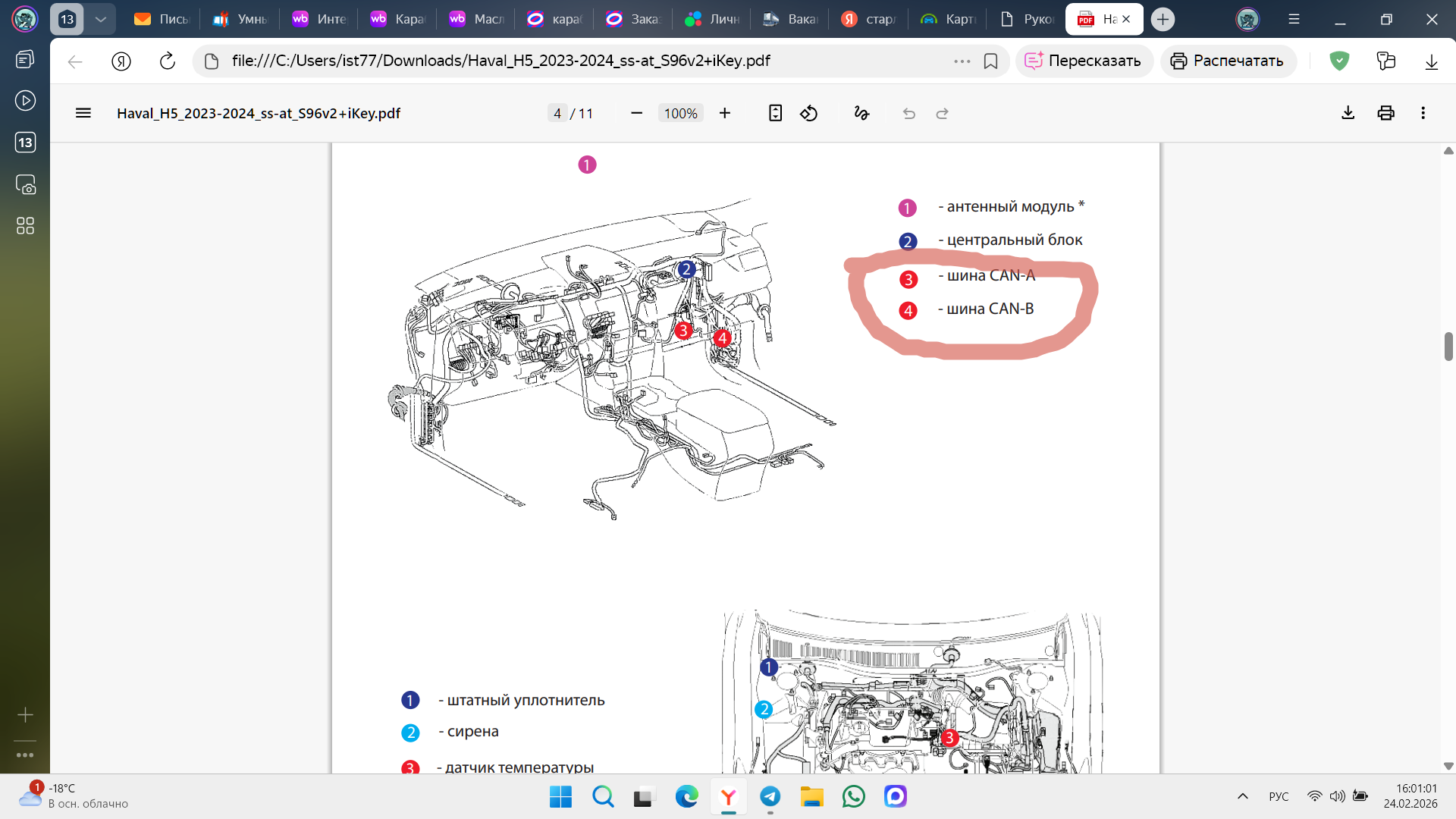Viewport: 1456px width, 819px height.
Task: Reload the current page
Action: pyautogui.click(x=167, y=61)
